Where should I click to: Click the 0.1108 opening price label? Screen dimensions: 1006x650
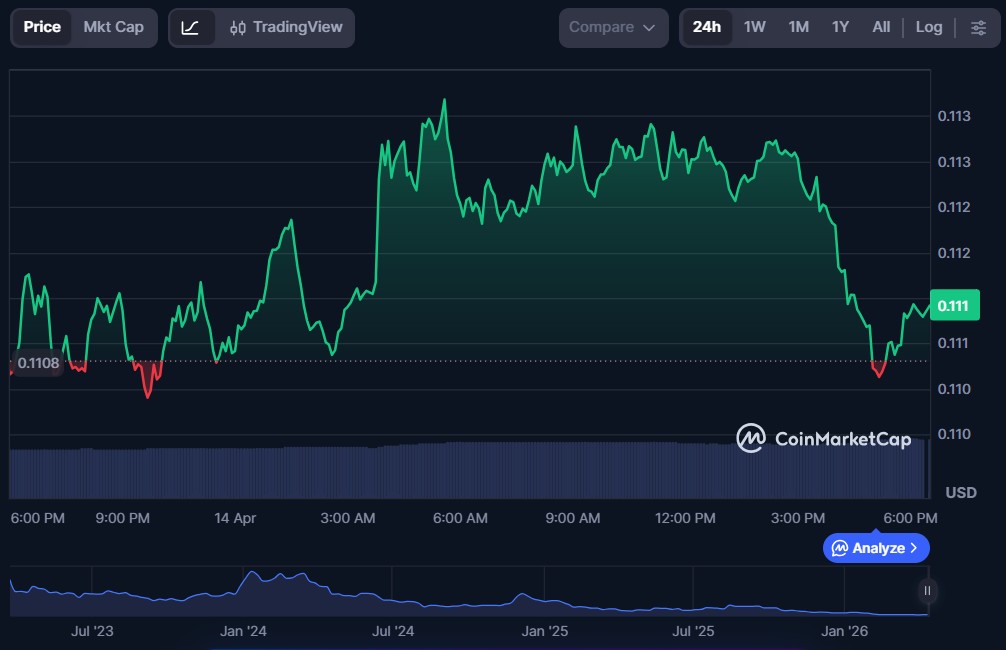(38, 363)
